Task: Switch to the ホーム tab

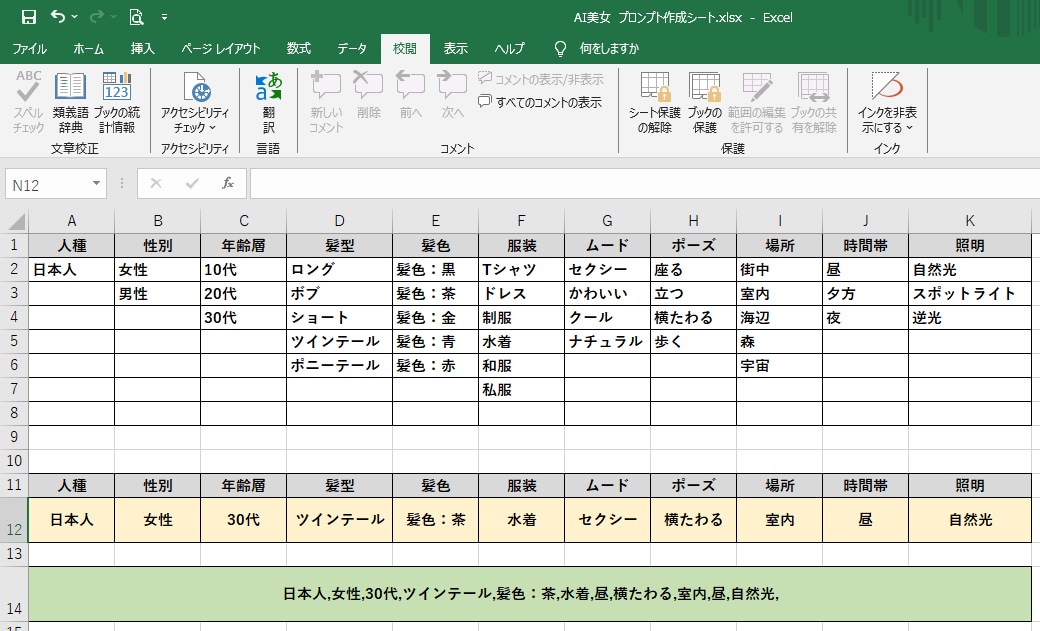Action: [x=88, y=48]
